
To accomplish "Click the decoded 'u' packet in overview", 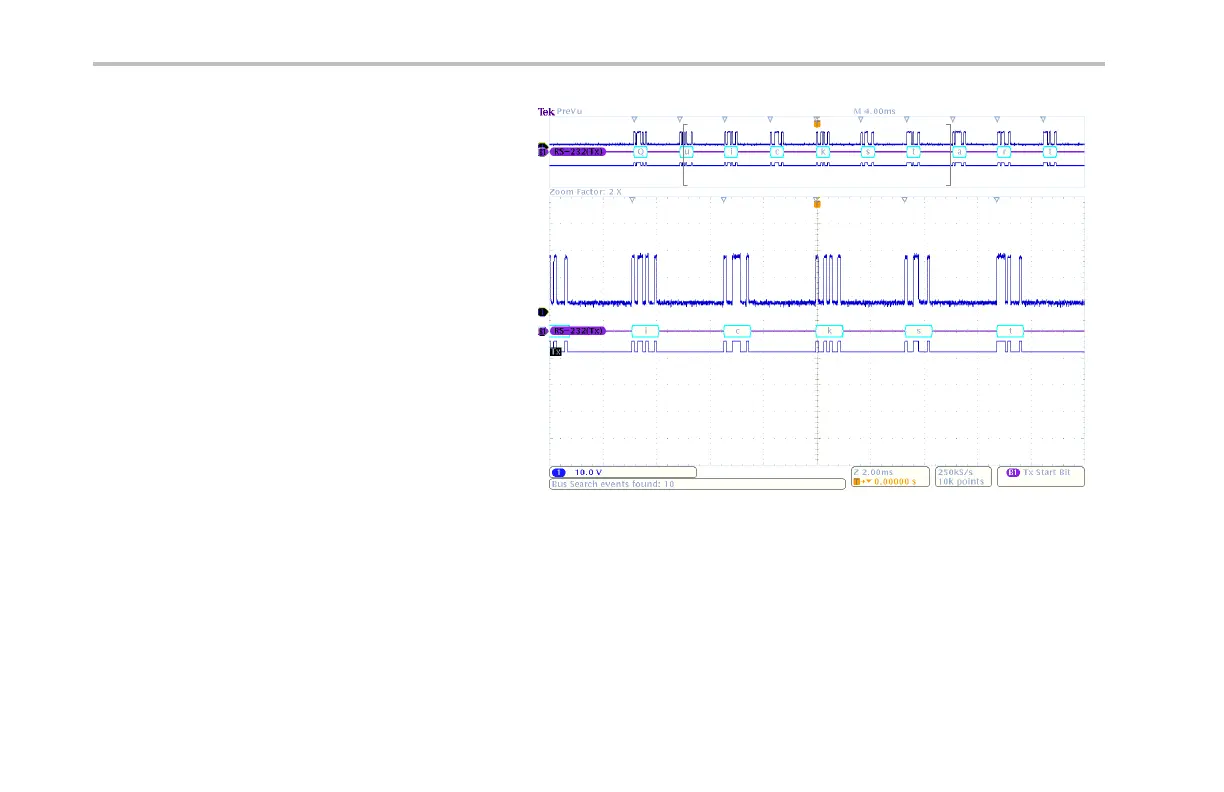I will [x=687, y=151].
